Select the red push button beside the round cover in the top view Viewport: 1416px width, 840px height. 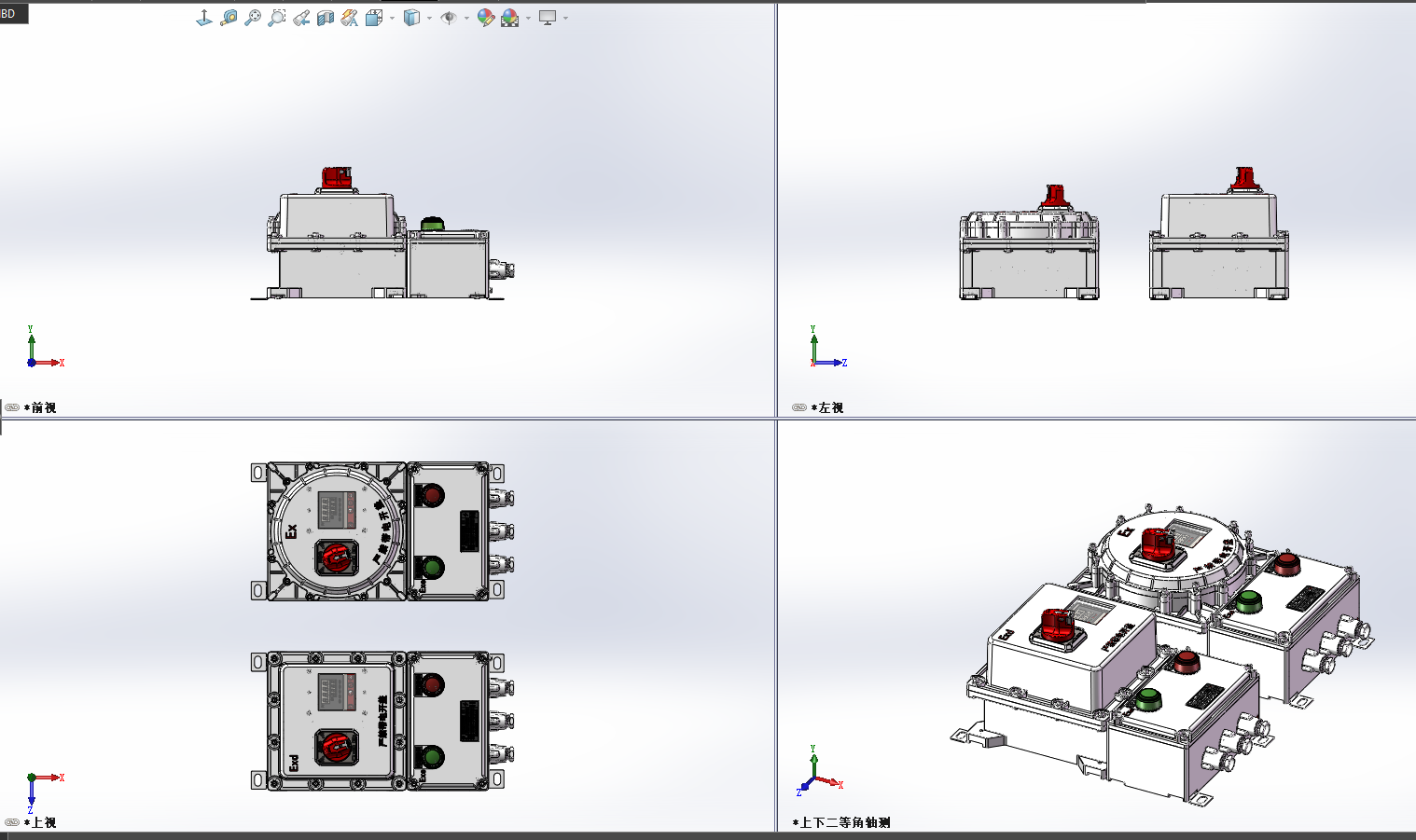[x=431, y=494]
